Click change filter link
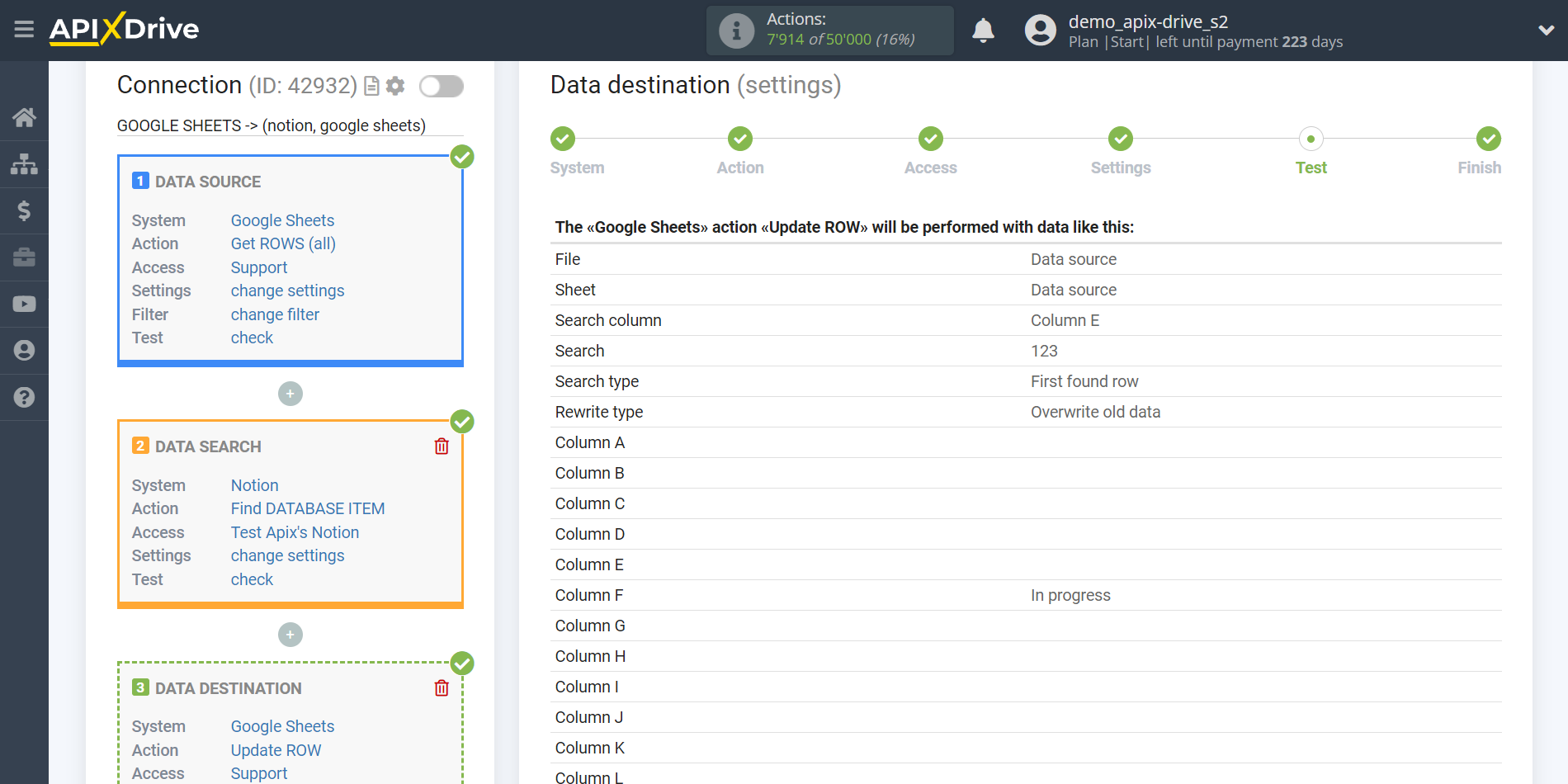Screen dimensions: 1568x784 275,314
